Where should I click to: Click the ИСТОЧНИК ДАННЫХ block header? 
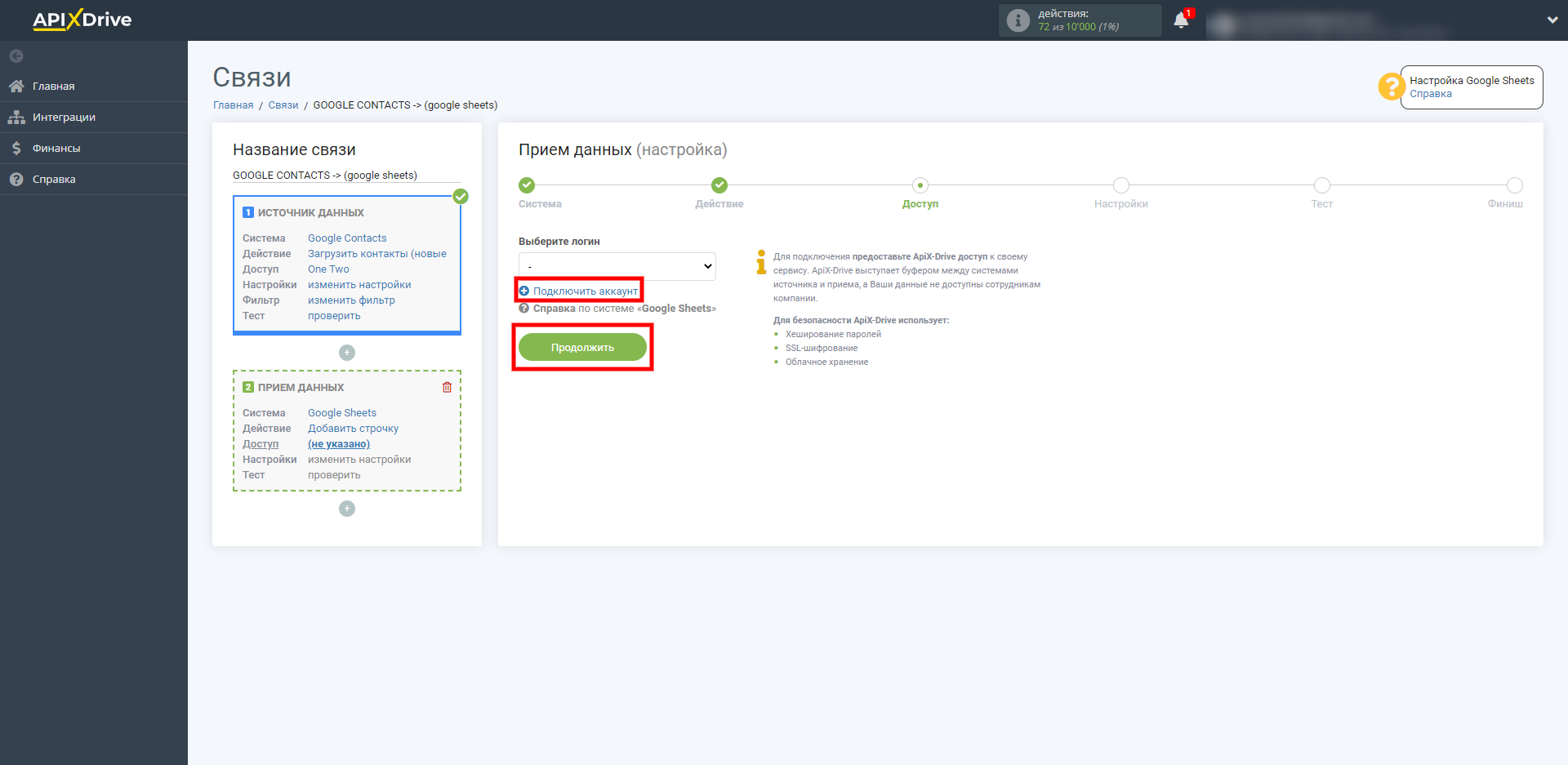tap(311, 212)
